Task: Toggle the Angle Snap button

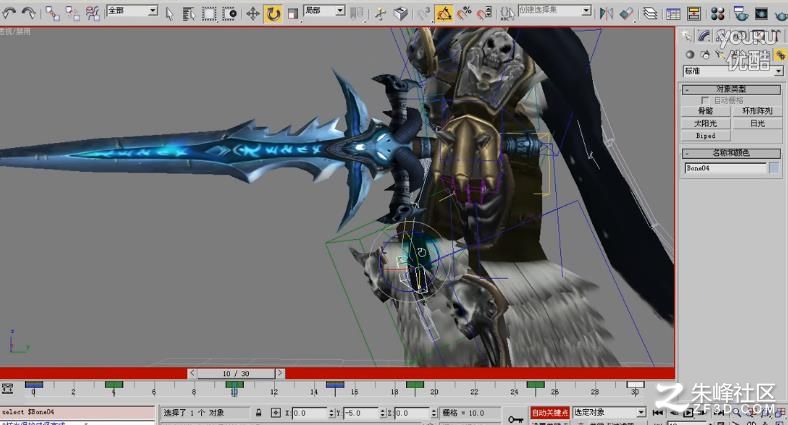Action: (444, 14)
